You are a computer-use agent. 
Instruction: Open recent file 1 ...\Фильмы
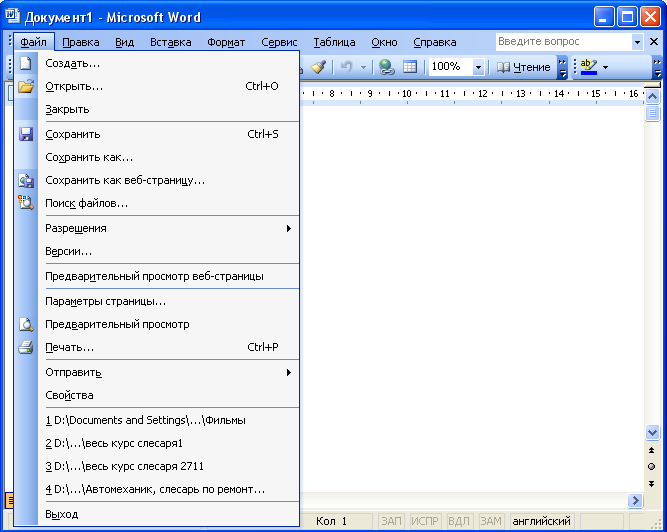pyautogui.click(x=157, y=421)
